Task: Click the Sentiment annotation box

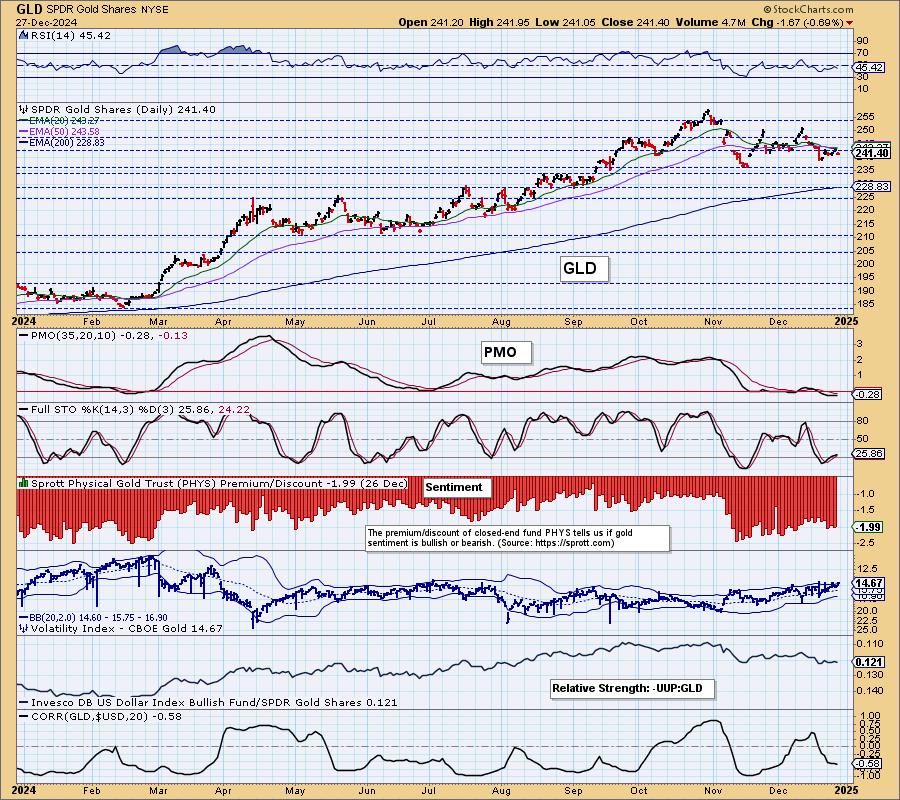Action: pos(456,487)
